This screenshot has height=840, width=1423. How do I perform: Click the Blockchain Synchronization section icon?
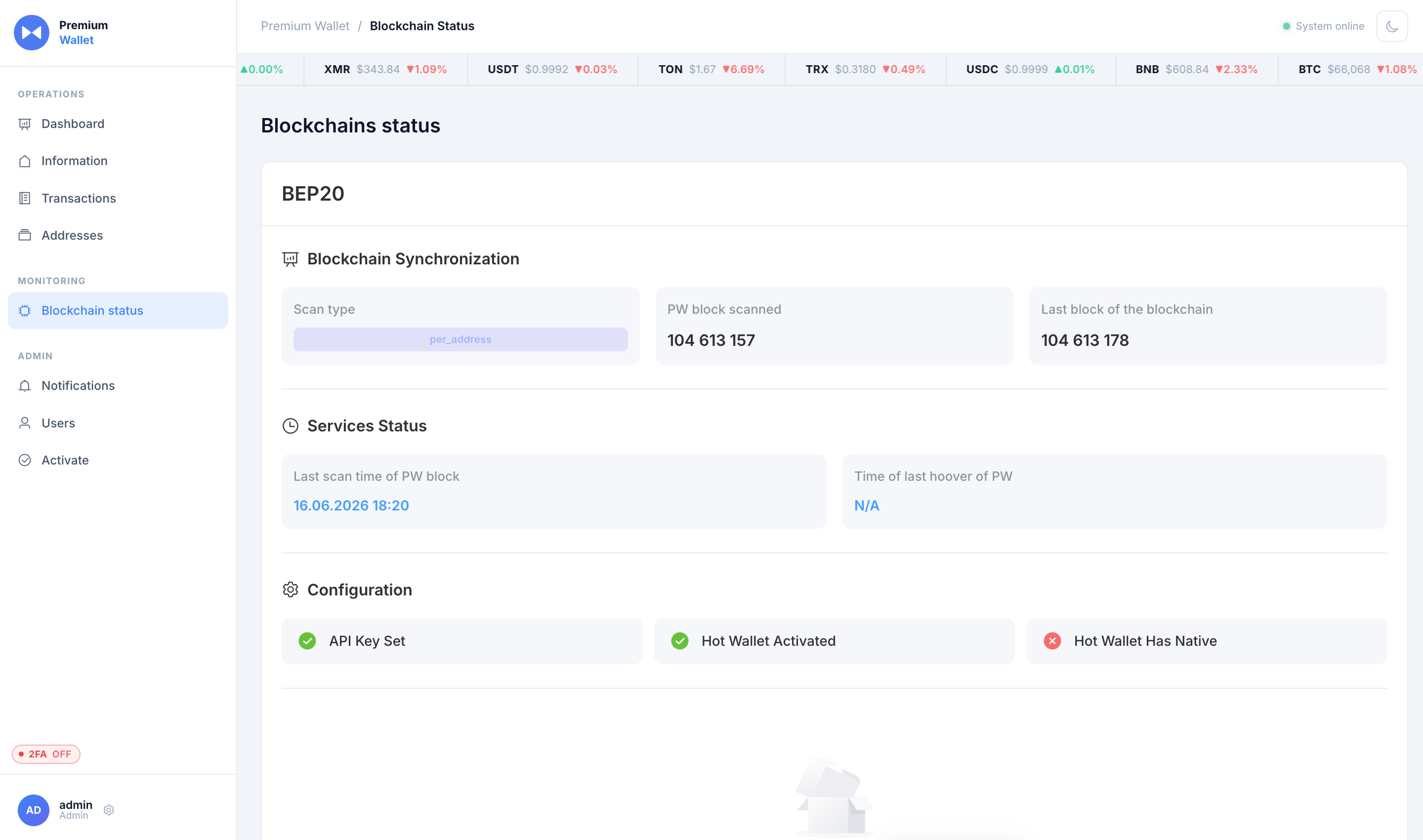point(291,259)
